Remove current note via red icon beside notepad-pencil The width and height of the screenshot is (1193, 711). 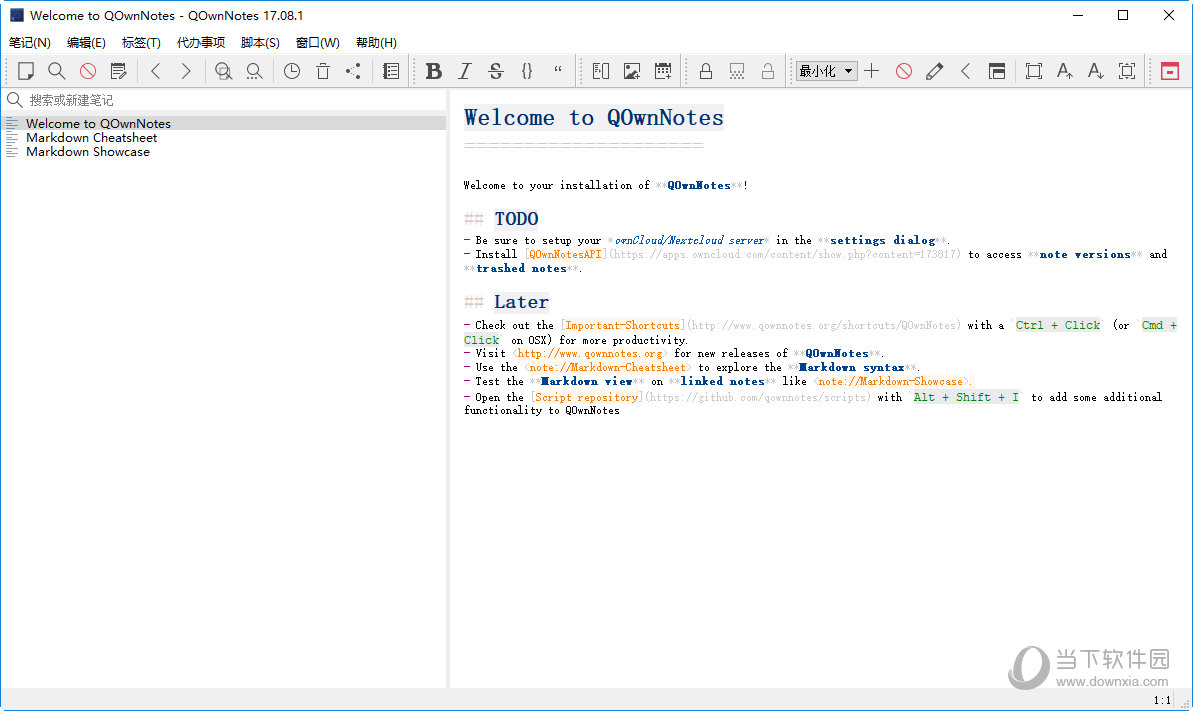click(x=87, y=71)
